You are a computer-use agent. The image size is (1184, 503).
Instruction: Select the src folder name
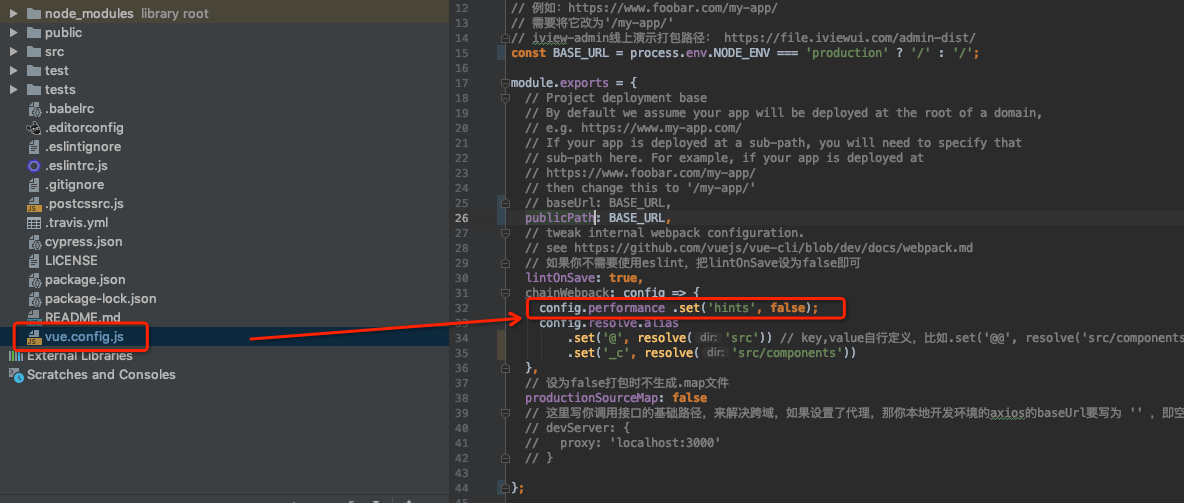coord(54,51)
